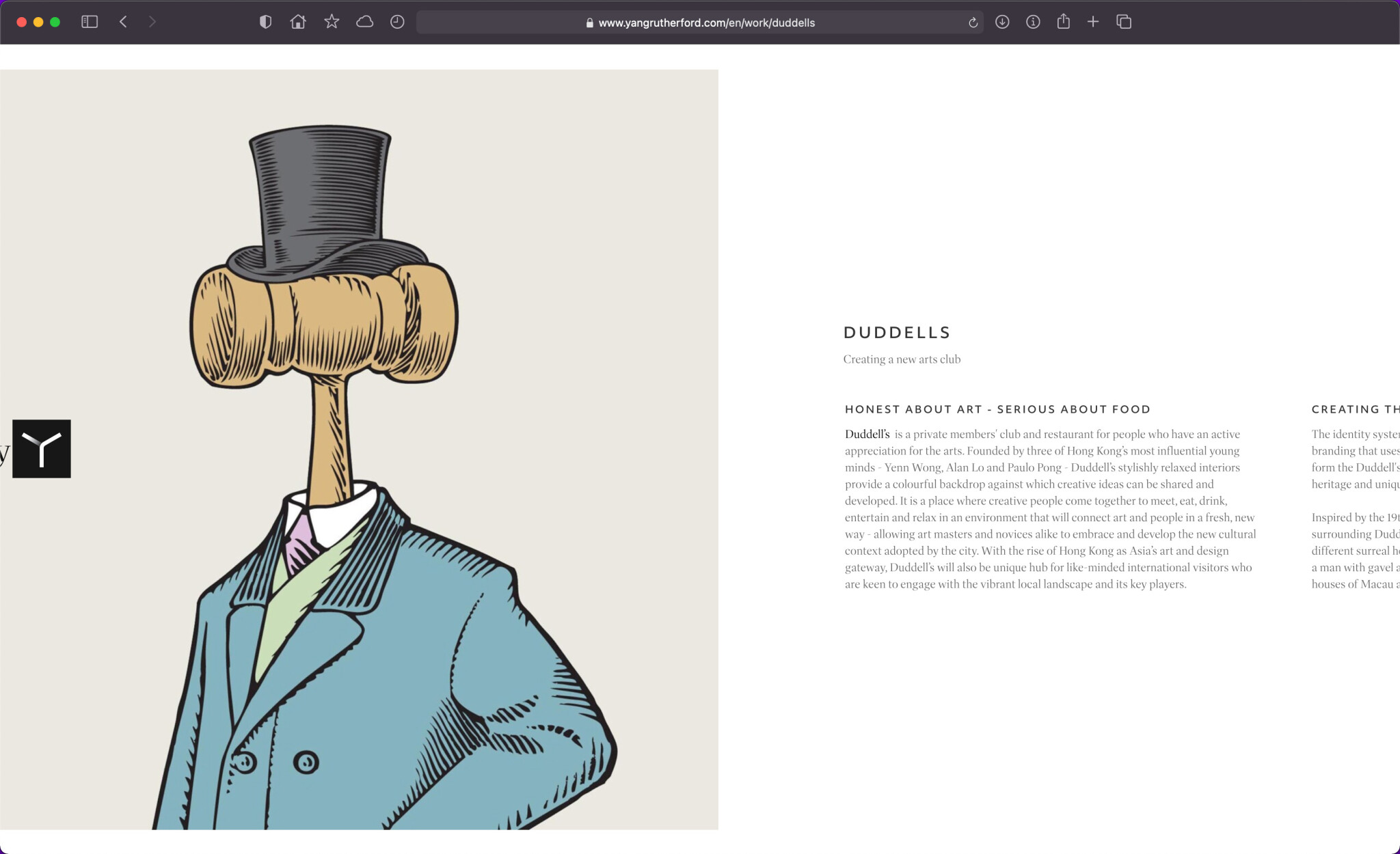1400x854 pixels.
Task: Click the Yang Rutherford Y logo
Action: click(x=42, y=449)
